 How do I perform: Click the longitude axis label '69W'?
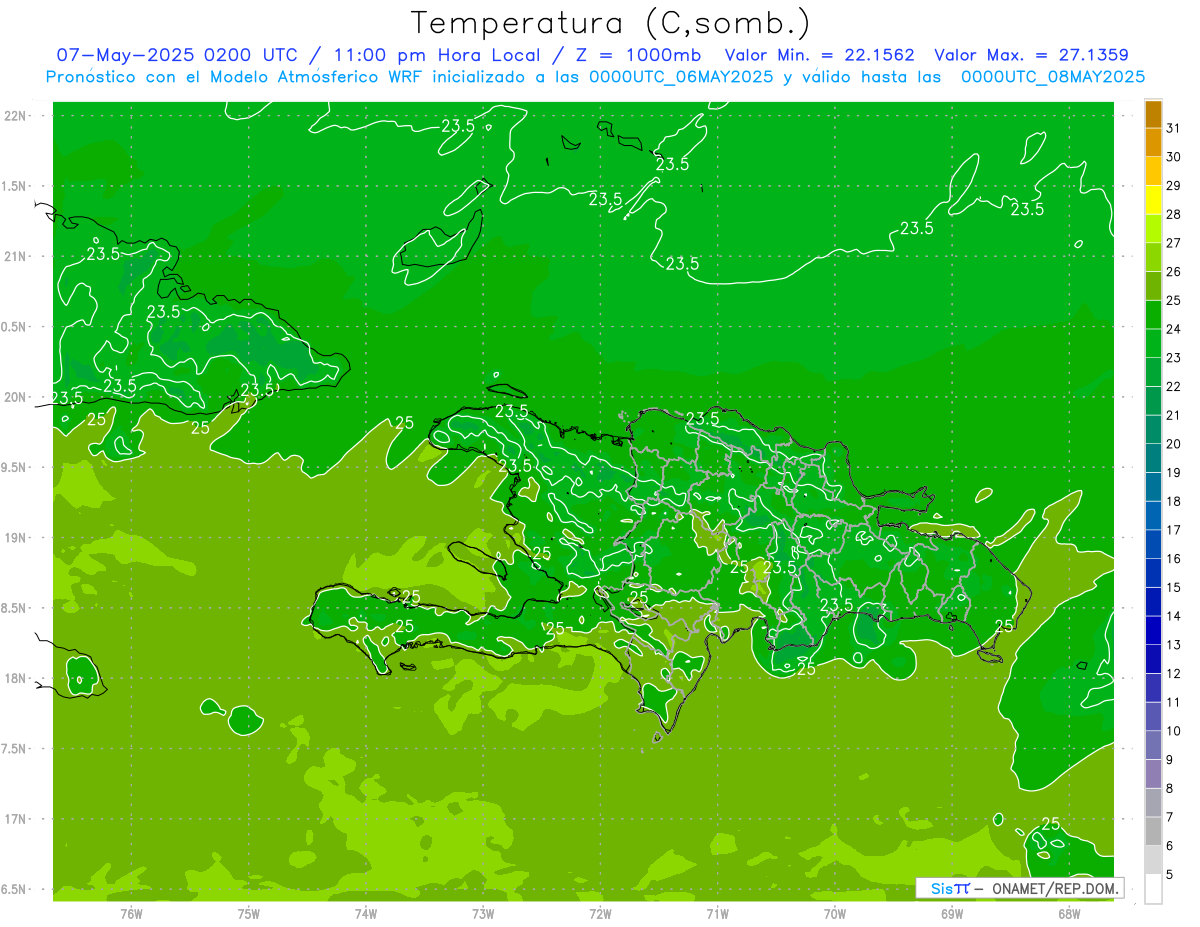click(952, 913)
